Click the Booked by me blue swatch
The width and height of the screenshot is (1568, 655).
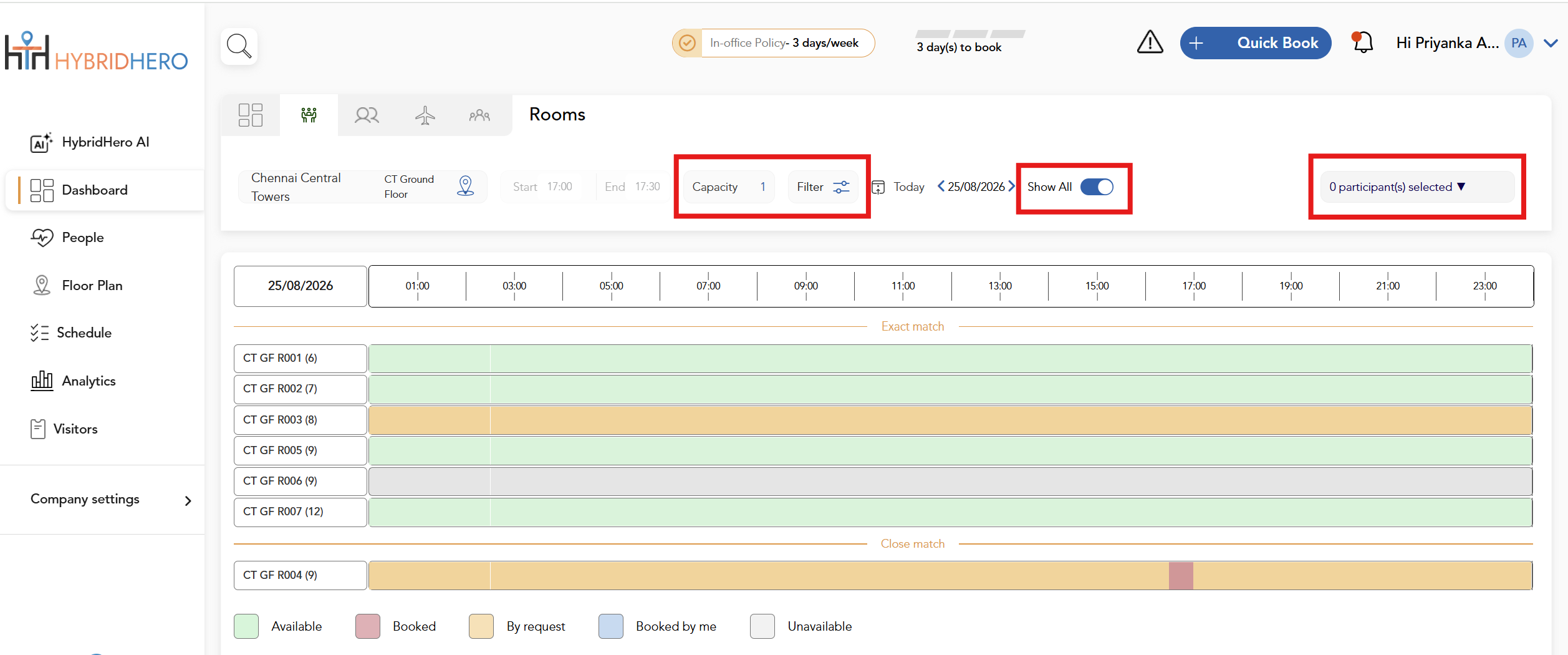point(611,626)
